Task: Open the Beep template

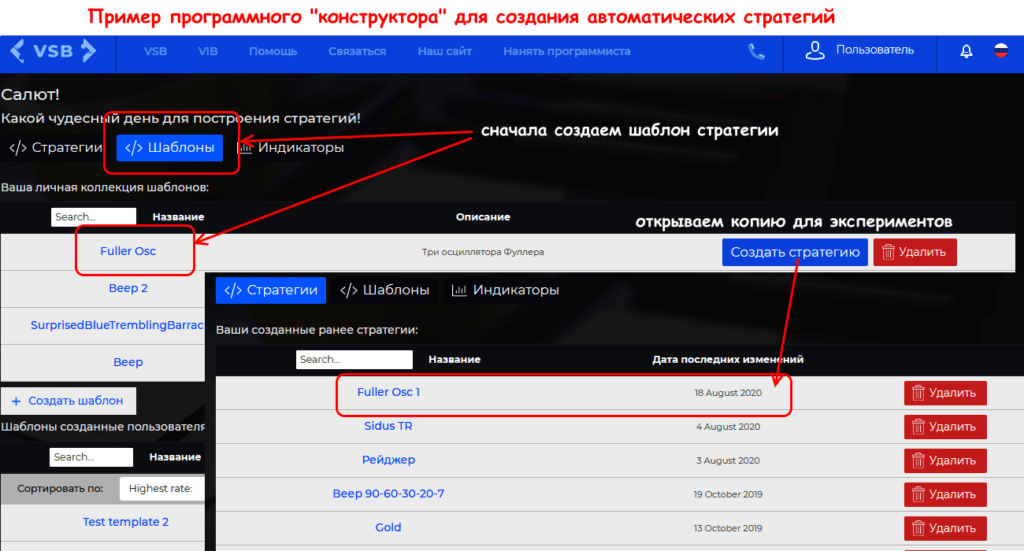Action: [x=128, y=362]
